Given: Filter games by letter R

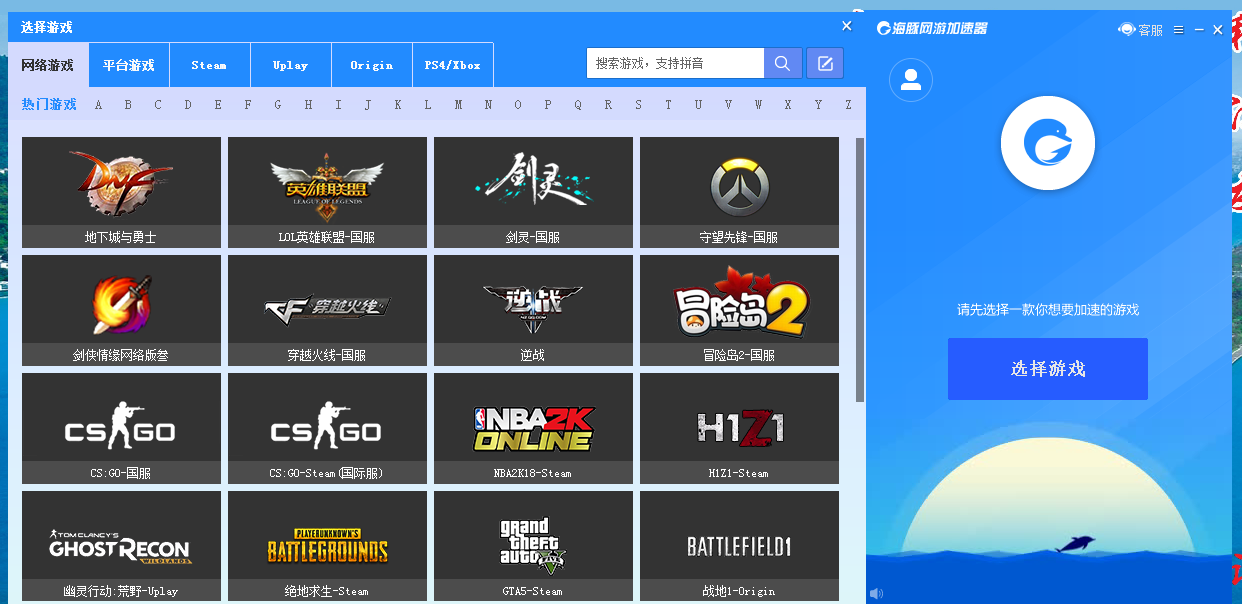Looking at the screenshot, I should [608, 105].
